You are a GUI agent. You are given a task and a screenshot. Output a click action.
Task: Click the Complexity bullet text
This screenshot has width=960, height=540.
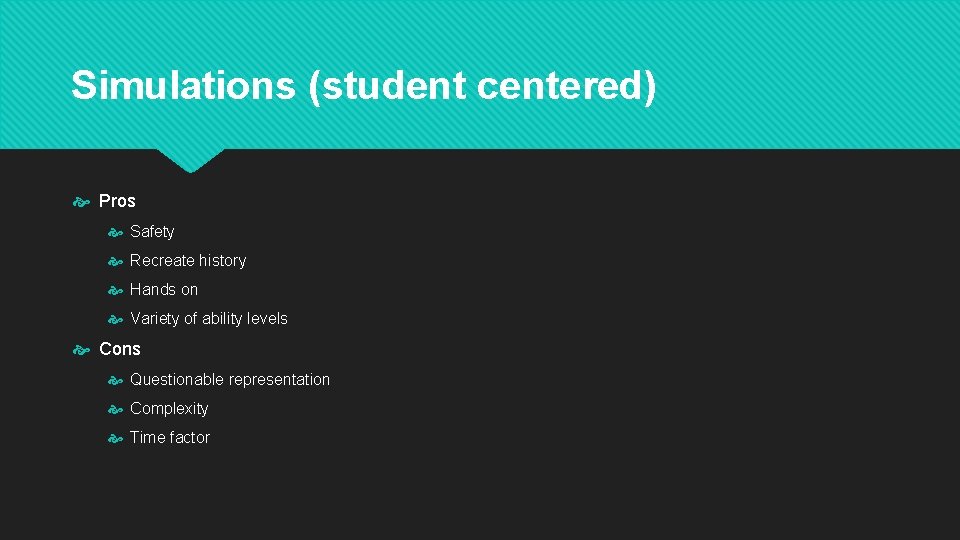click(x=169, y=409)
